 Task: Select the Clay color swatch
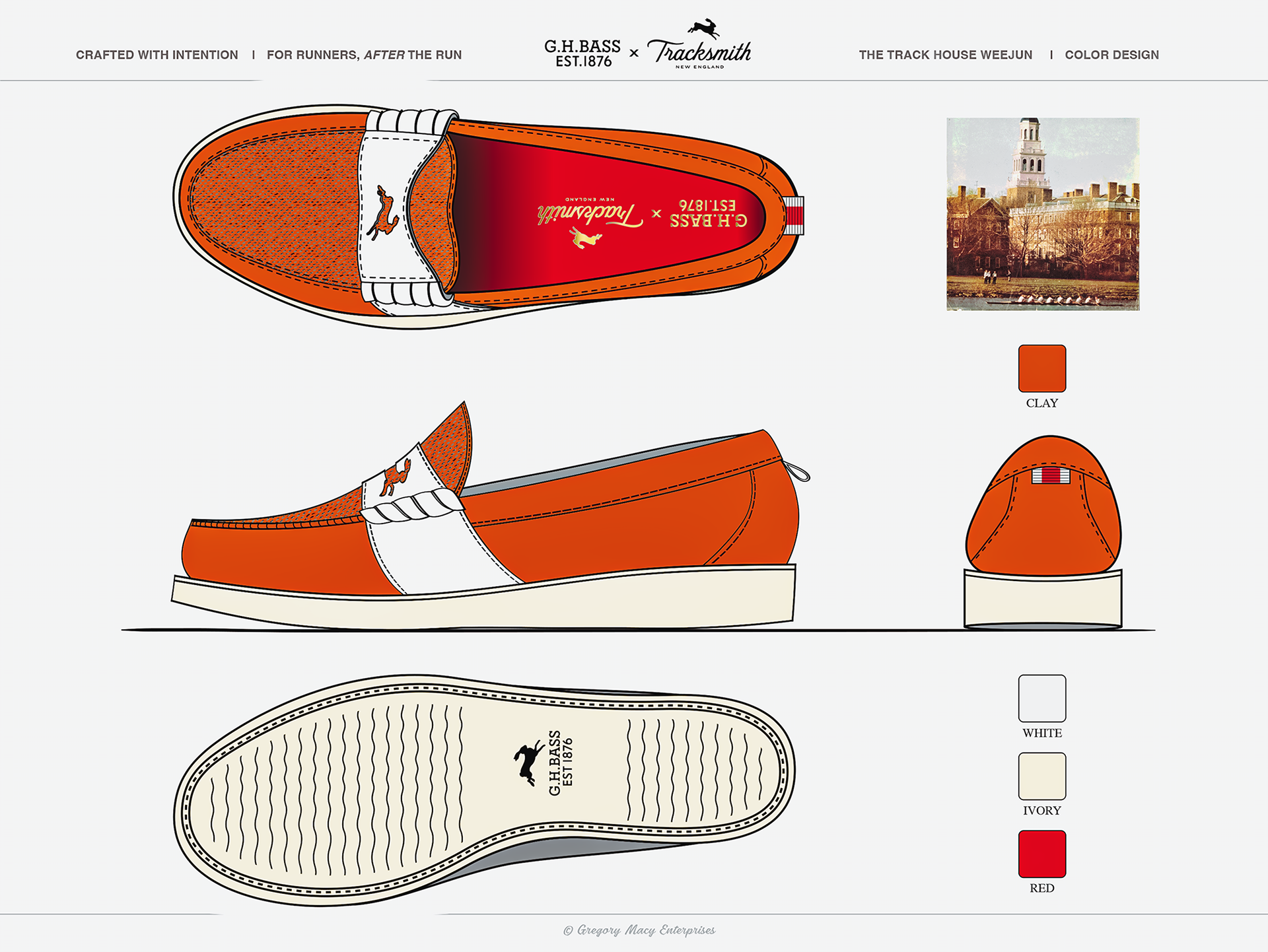point(1041,368)
